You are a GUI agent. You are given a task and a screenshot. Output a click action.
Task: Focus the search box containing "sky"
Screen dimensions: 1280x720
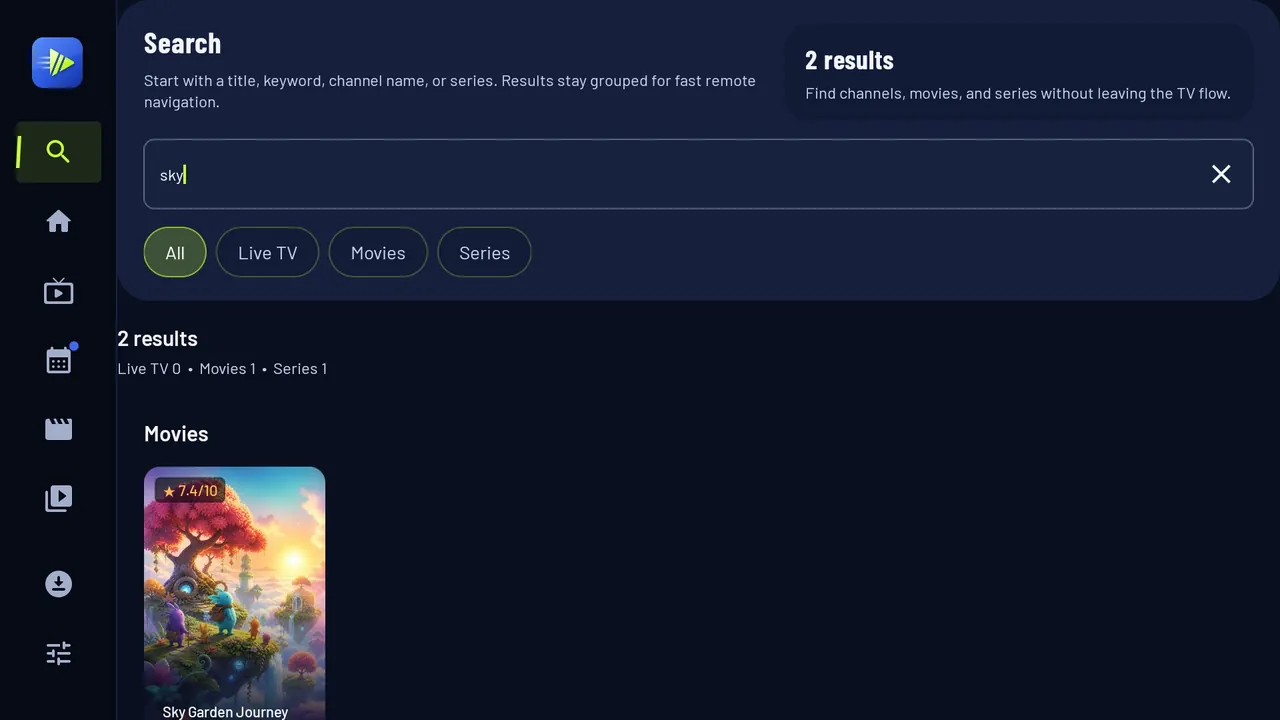pyautogui.click(x=698, y=174)
